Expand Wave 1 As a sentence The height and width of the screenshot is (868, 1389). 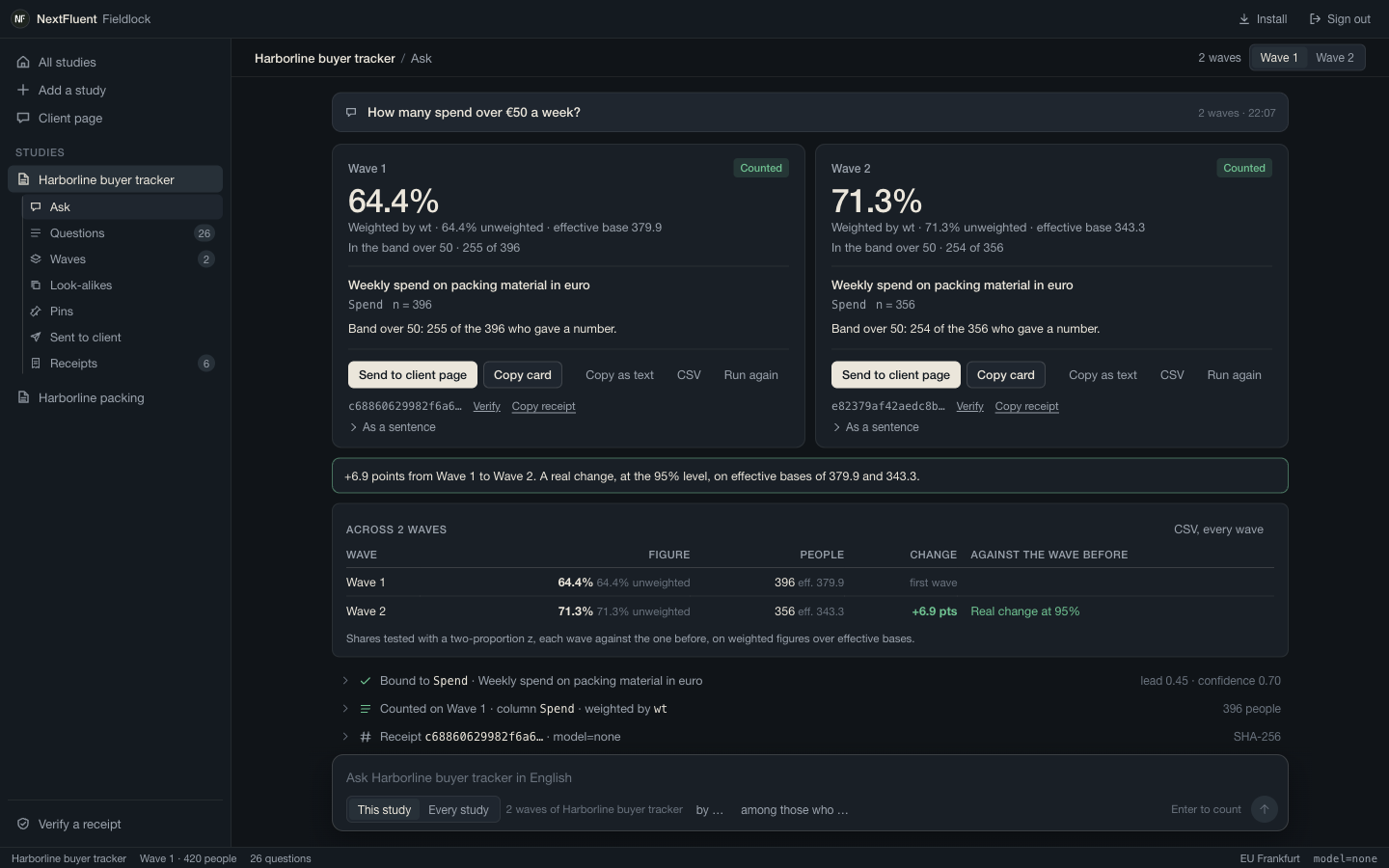[x=393, y=427]
